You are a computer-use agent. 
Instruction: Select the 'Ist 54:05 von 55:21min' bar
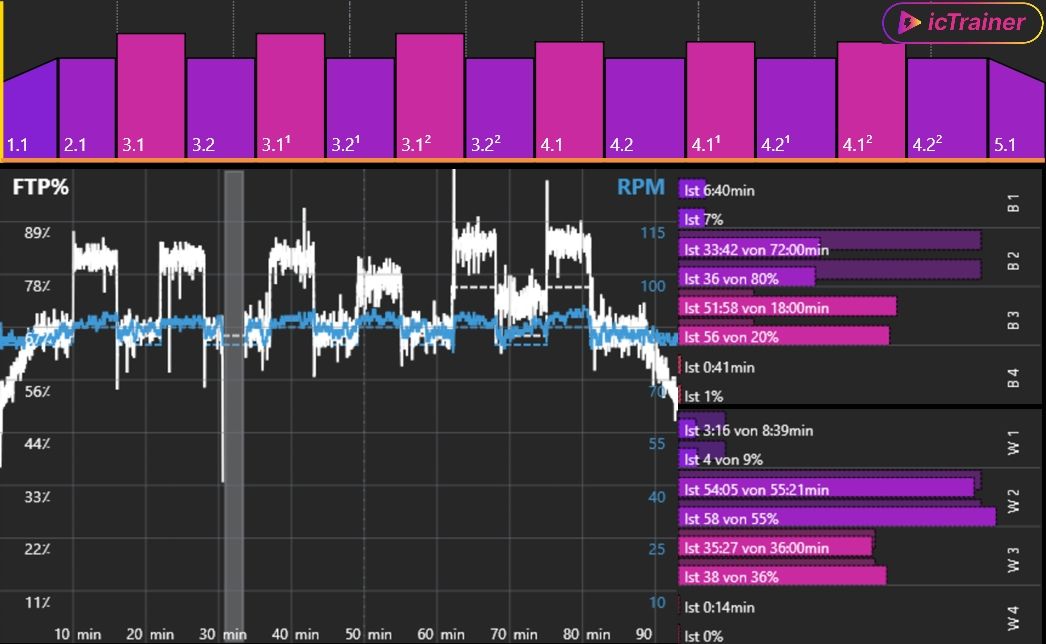click(x=827, y=489)
